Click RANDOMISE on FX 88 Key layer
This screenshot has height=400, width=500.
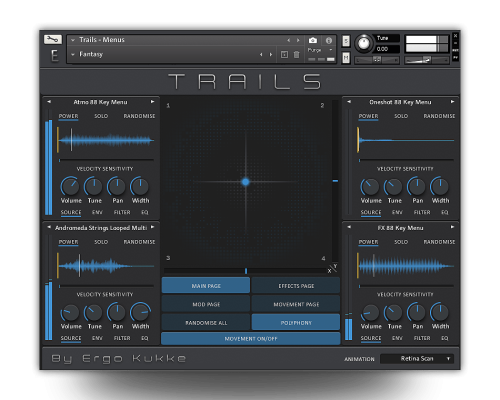[439, 242]
